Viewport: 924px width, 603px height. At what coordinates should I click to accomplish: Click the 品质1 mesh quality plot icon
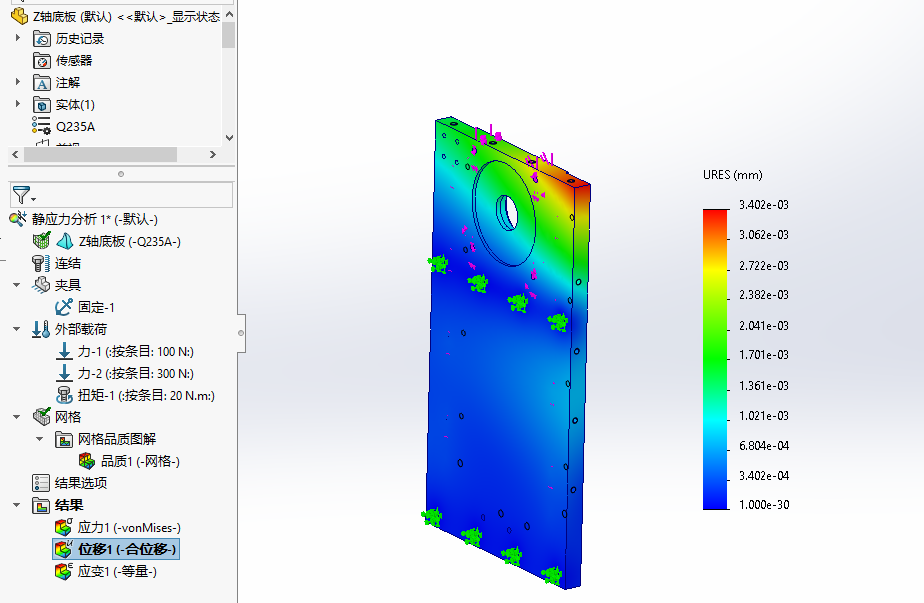pyautogui.click(x=87, y=461)
